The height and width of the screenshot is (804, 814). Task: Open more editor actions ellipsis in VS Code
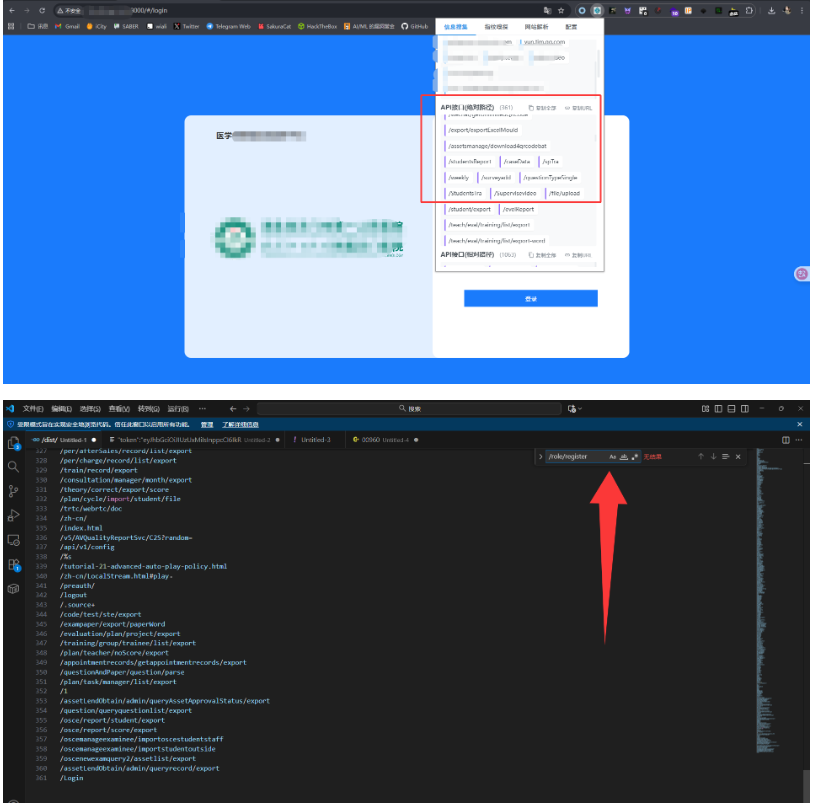click(x=798, y=440)
